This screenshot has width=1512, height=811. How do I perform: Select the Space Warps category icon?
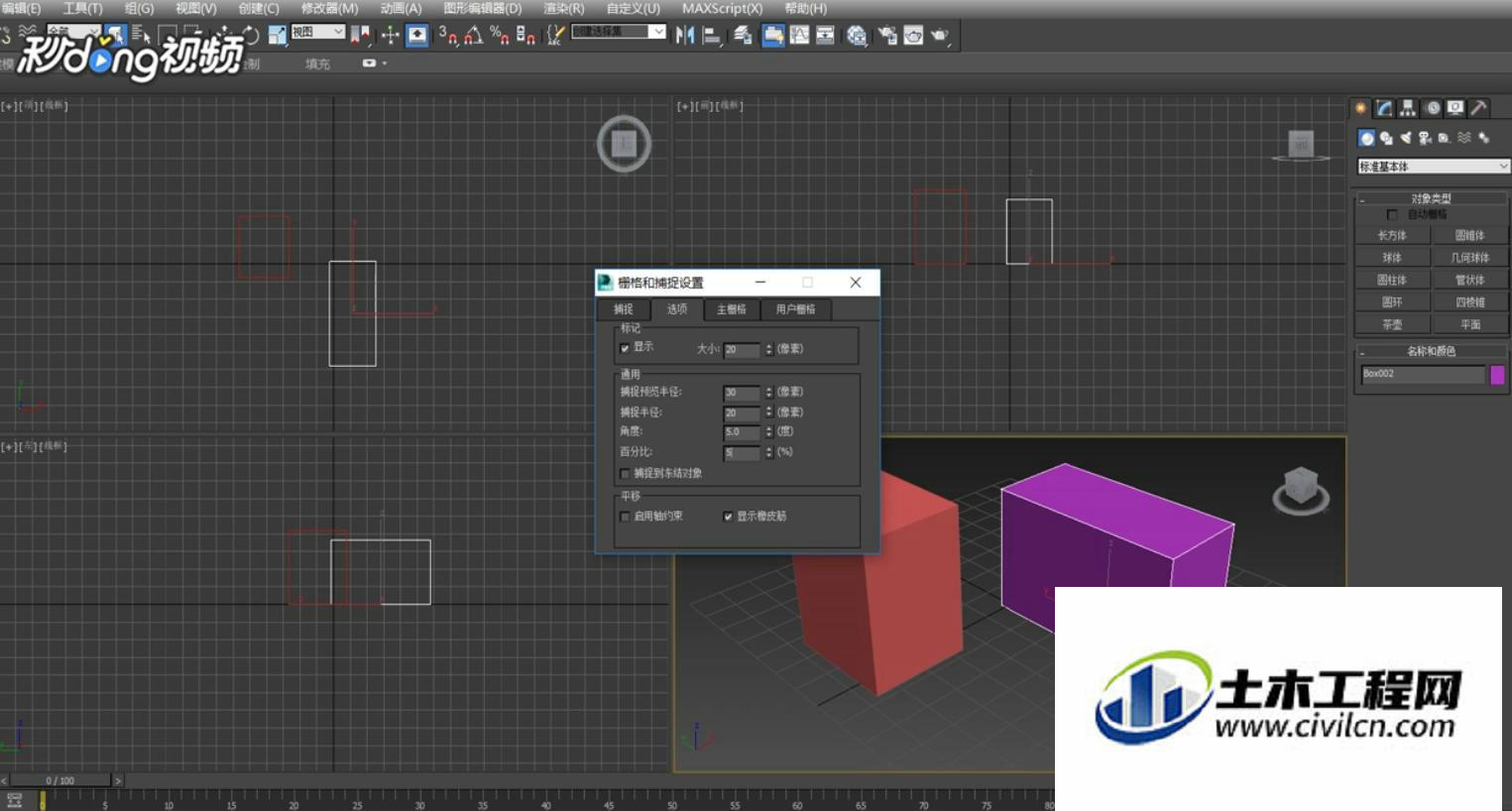coord(1464,138)
